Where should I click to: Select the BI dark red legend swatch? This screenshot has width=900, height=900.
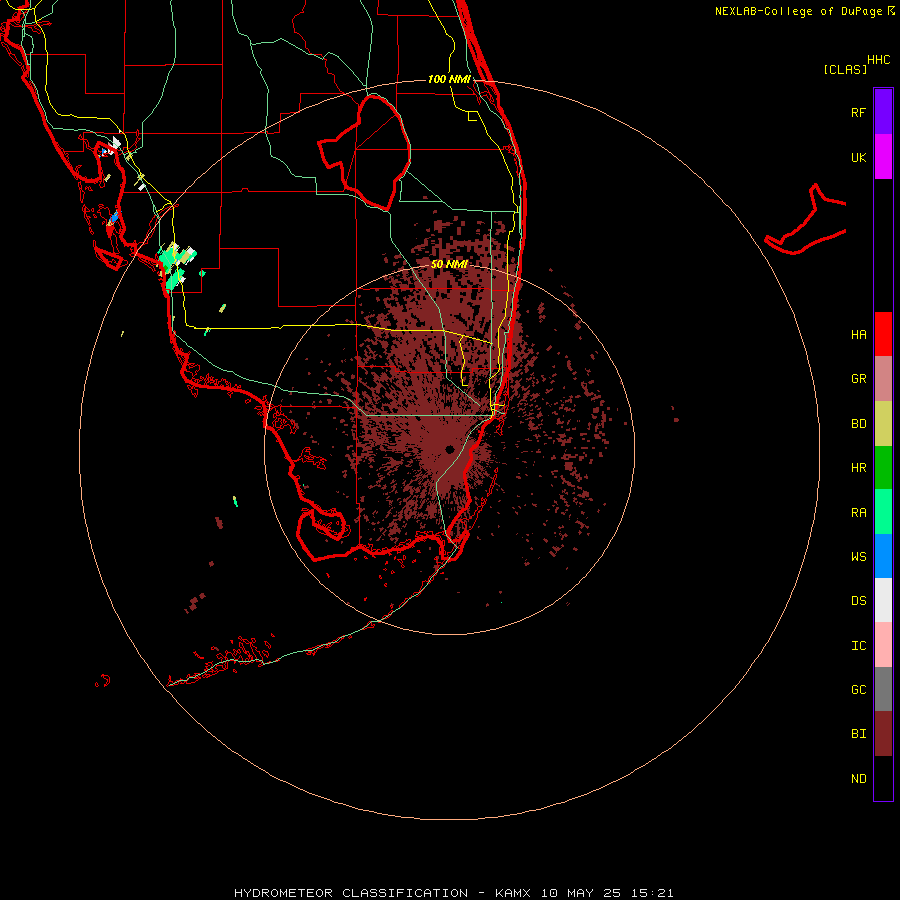(x=883, y=734)
